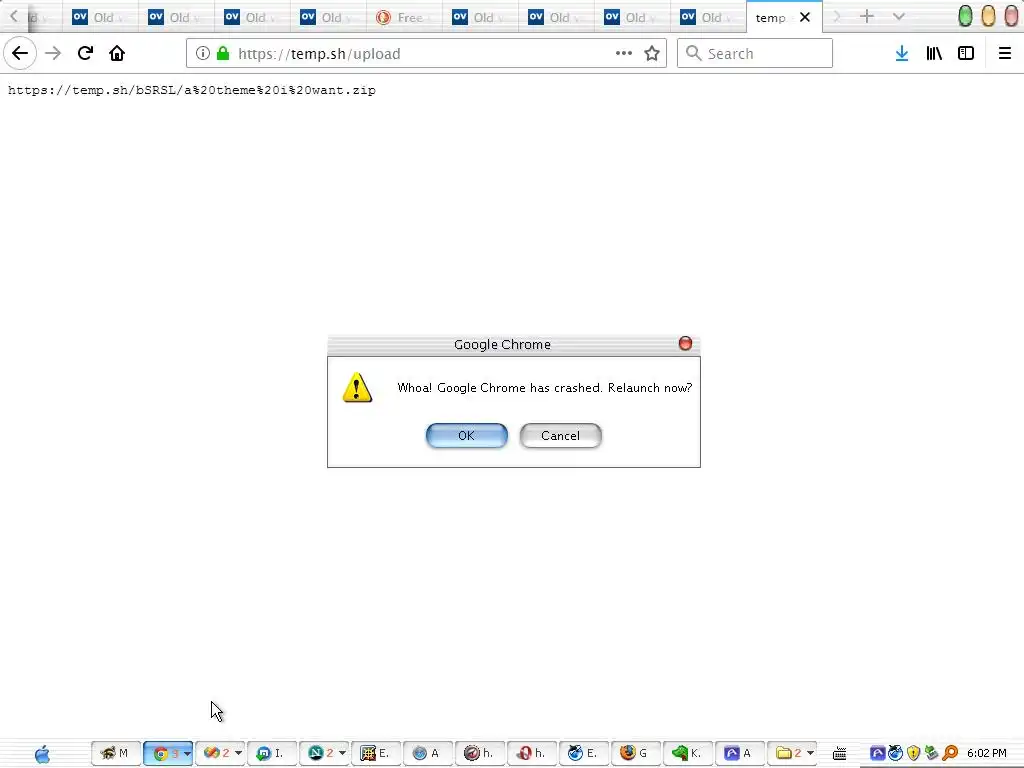Click into the Search box
This screenshot has height=768, width=1024.
coord(755,54)
